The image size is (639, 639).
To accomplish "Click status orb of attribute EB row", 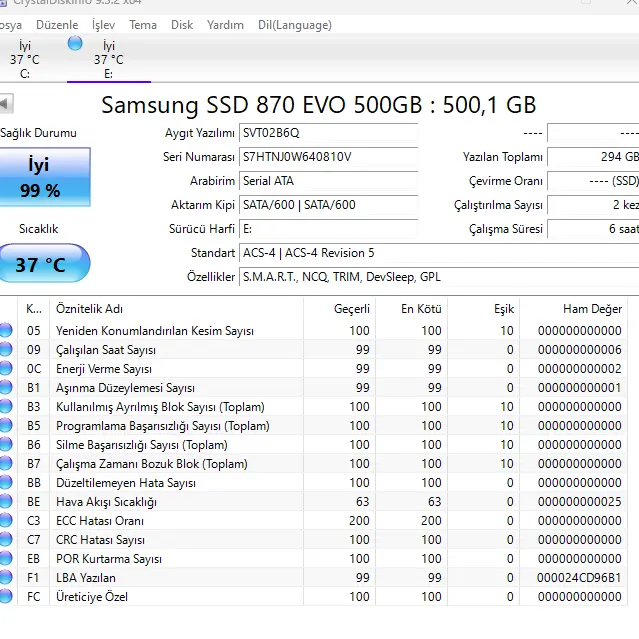I will click(6, 558).
